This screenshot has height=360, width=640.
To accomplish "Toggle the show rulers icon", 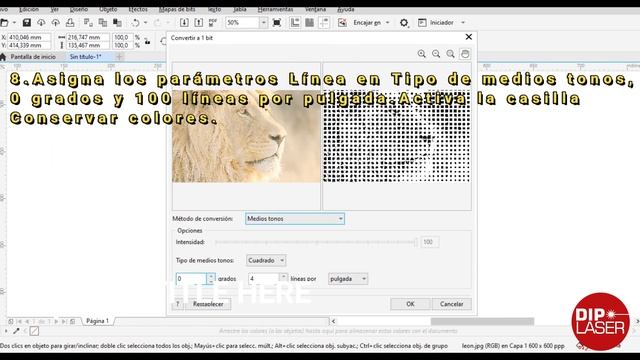I will [295, 22].
